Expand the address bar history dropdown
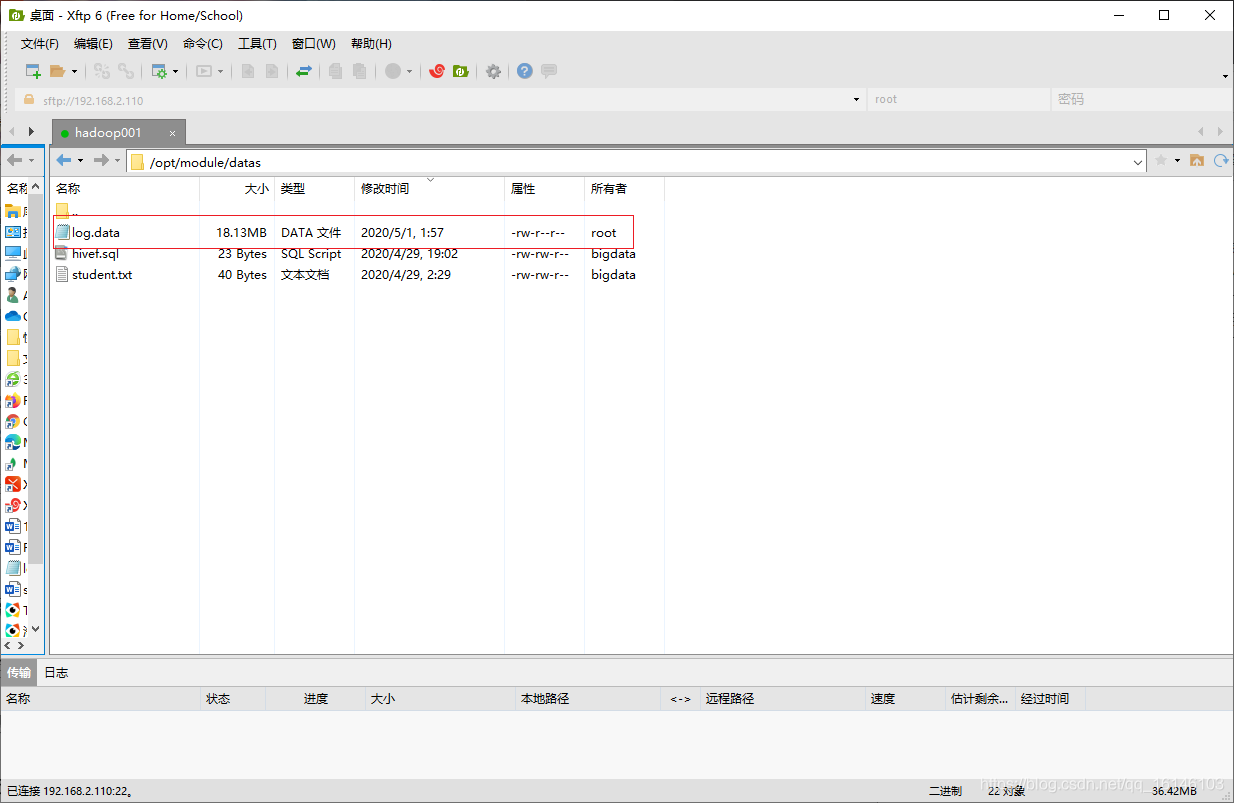Viewport: 1234px width, 803px height. pyautogui.click(x=856, y=100)
